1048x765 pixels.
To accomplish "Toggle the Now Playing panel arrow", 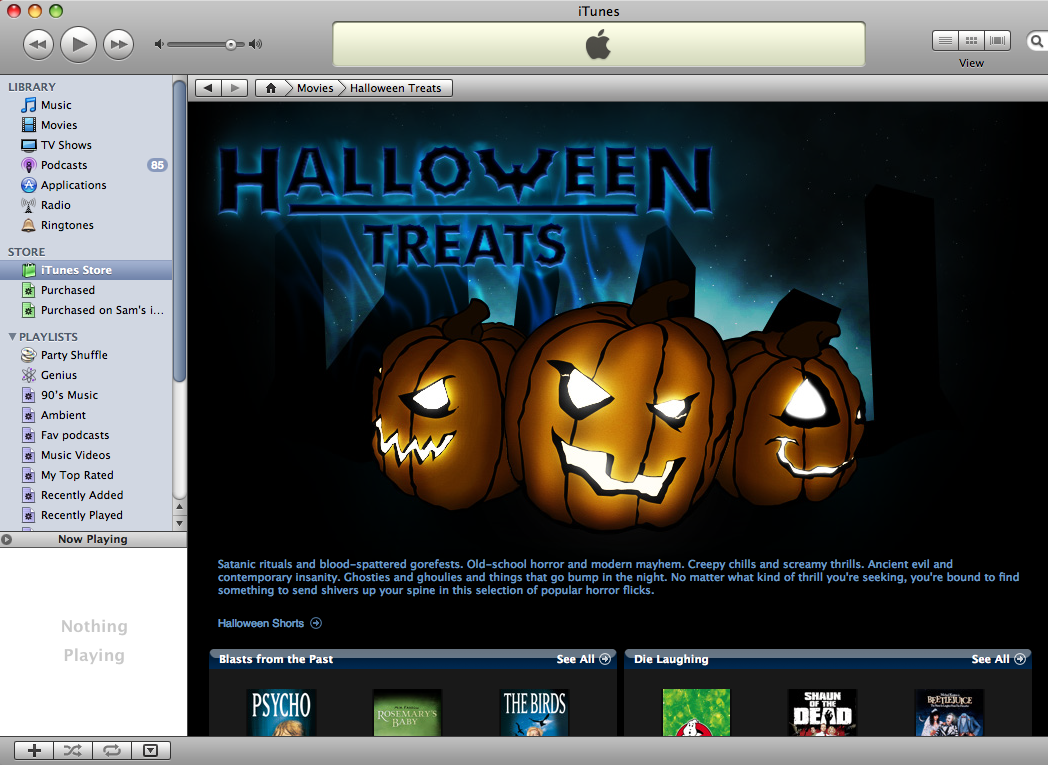I will point(7,539).
